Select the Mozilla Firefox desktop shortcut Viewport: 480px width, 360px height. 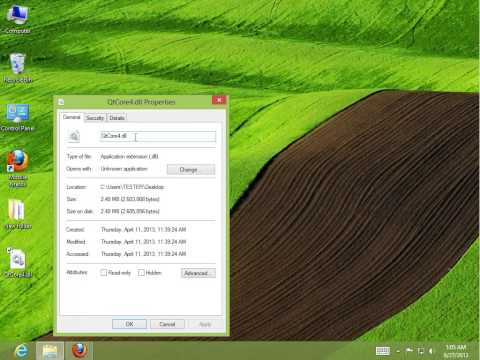pos(17,168)
